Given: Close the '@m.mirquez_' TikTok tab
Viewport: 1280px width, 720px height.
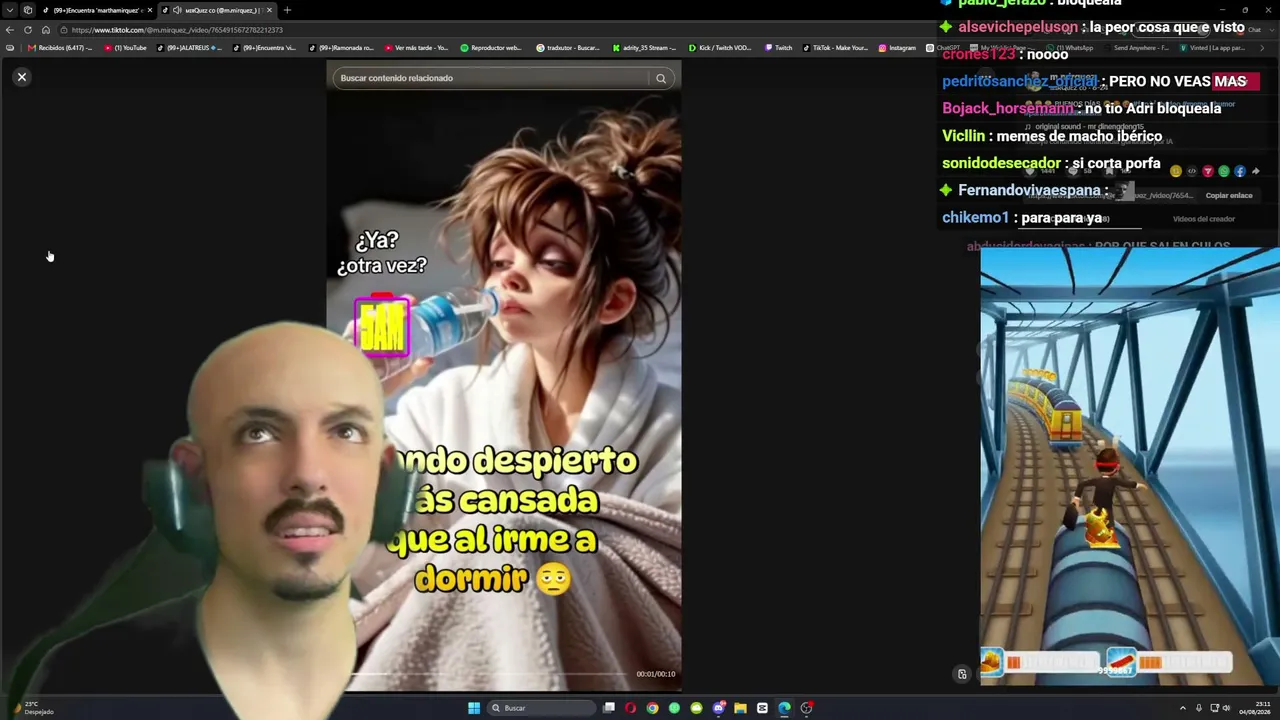Looking at the screenshot, I should (269, 10).
